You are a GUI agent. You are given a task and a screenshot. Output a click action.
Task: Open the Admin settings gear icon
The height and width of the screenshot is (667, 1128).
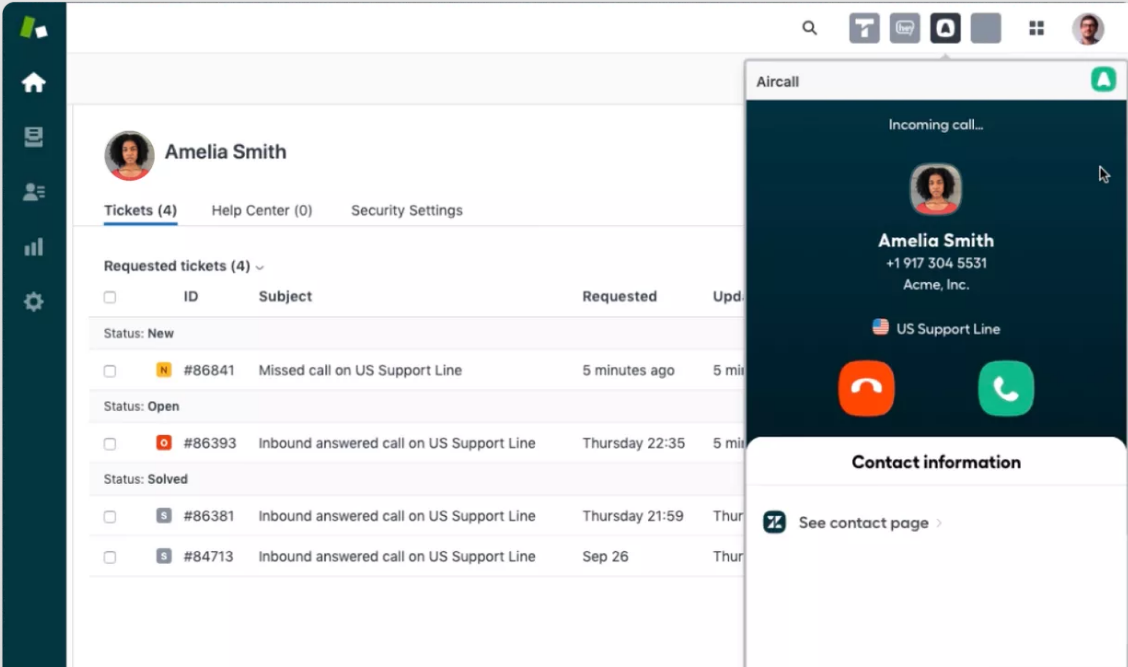(x=33, y=301)
